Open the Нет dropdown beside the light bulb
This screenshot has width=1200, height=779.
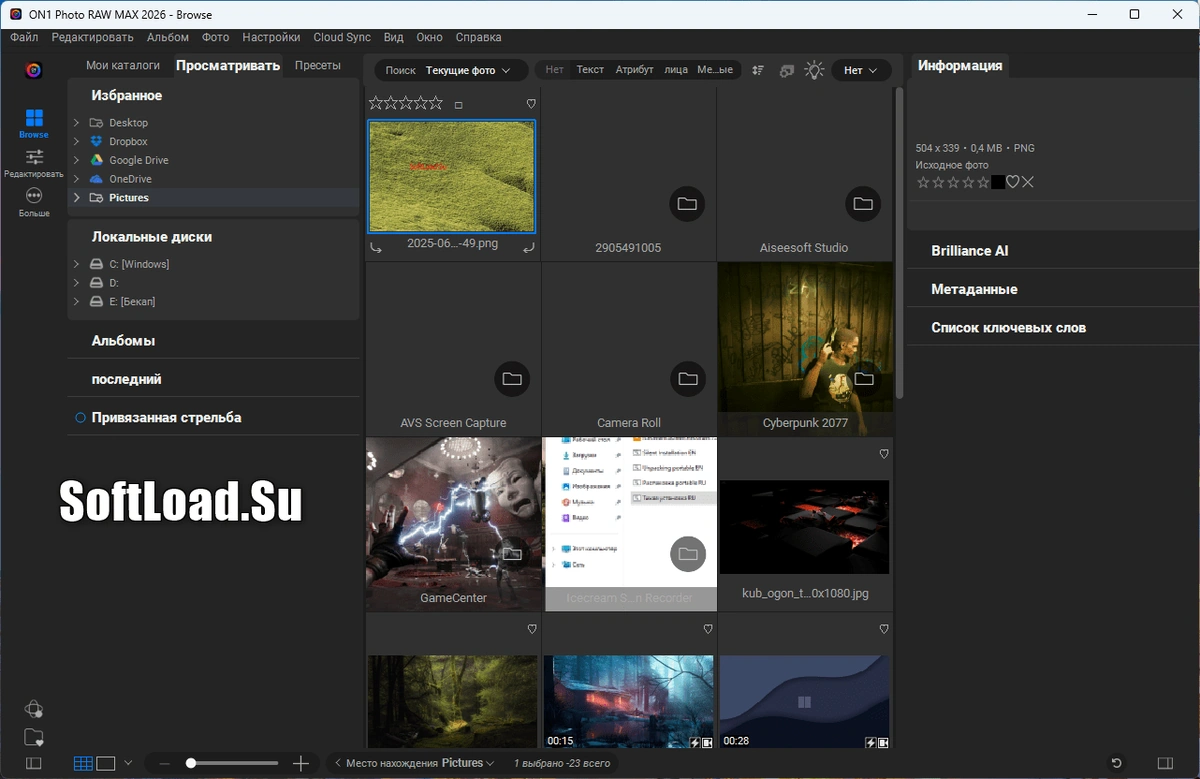point(860,70)
